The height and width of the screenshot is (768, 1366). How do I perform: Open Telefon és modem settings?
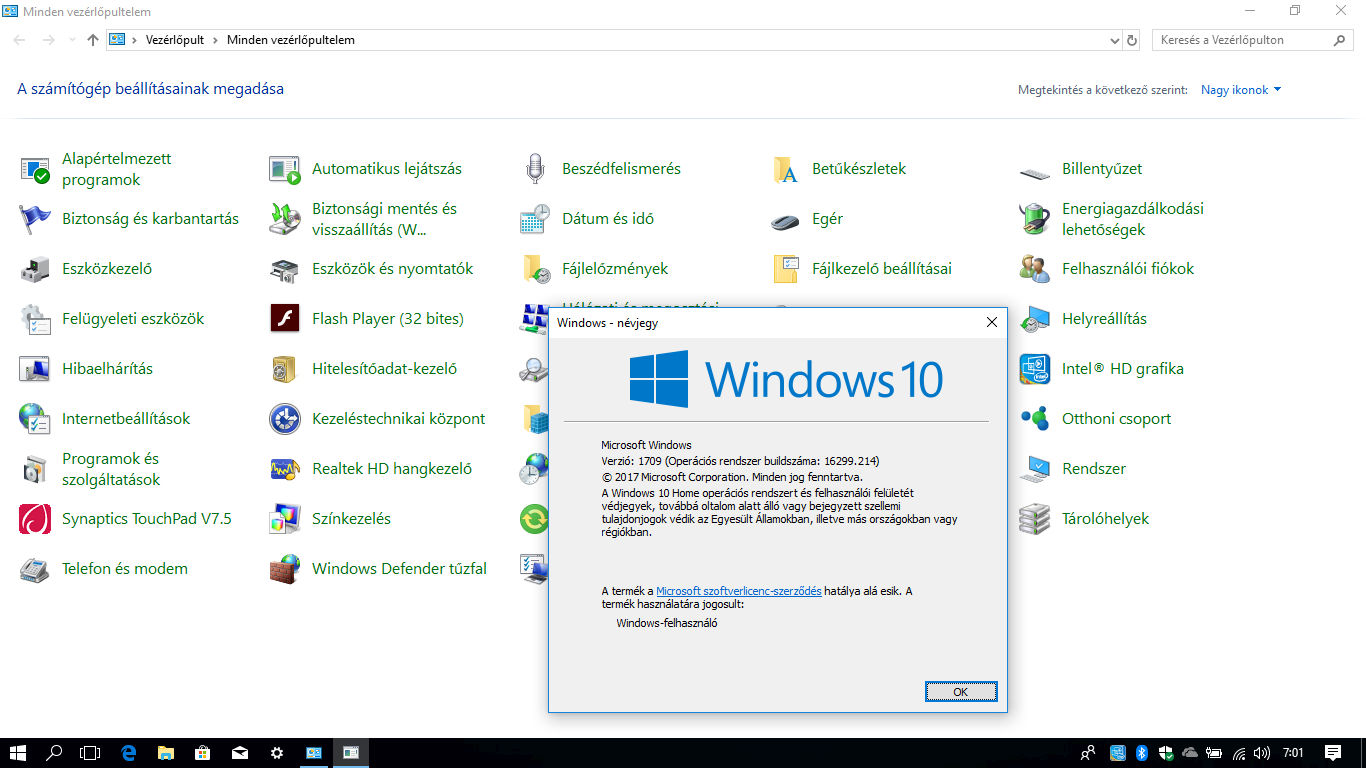(104, 569)
